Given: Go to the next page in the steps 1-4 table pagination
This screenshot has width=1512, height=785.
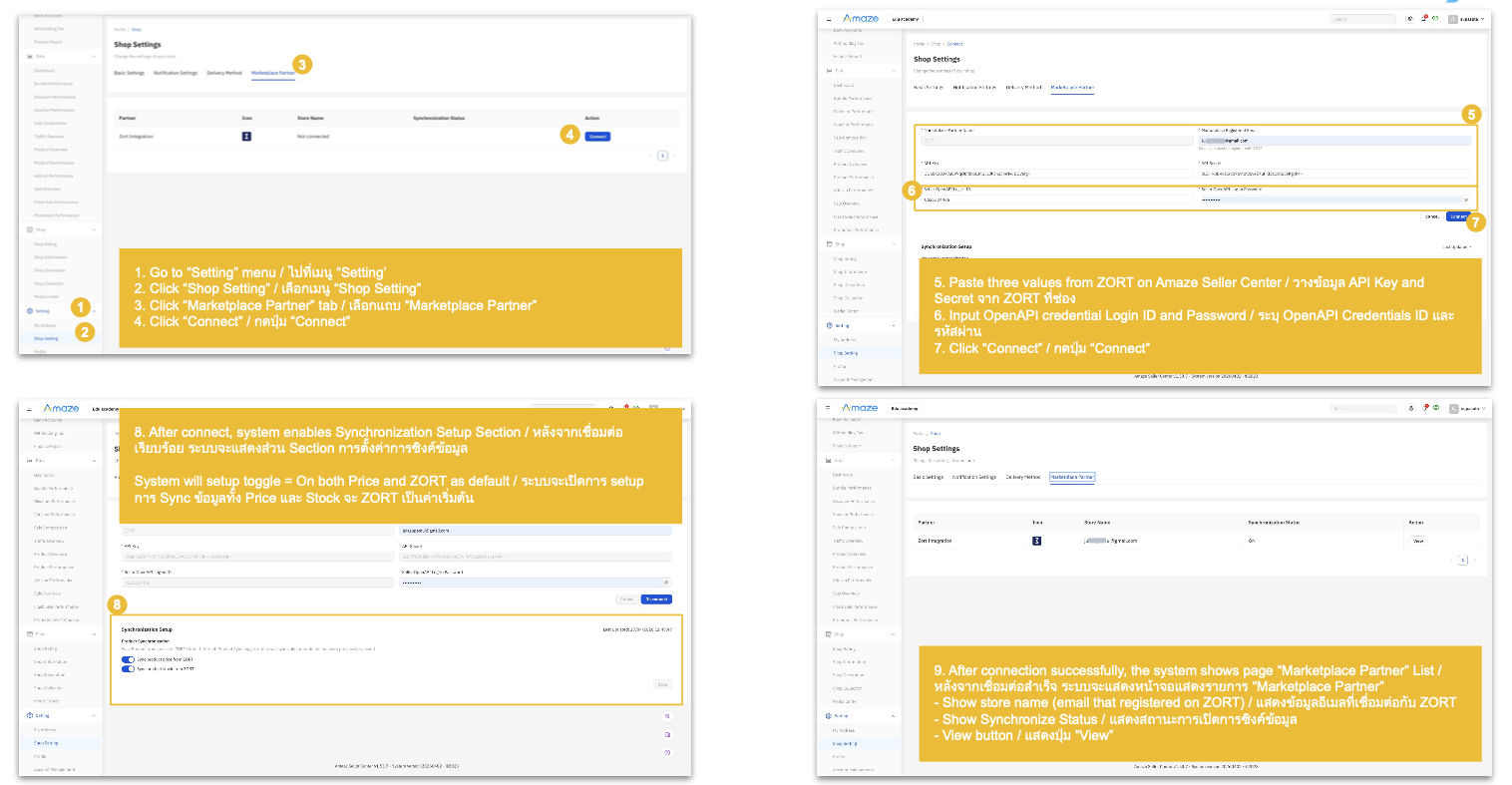Looking at the screenshot, I should pyautogui.click(x=674, y=156).
